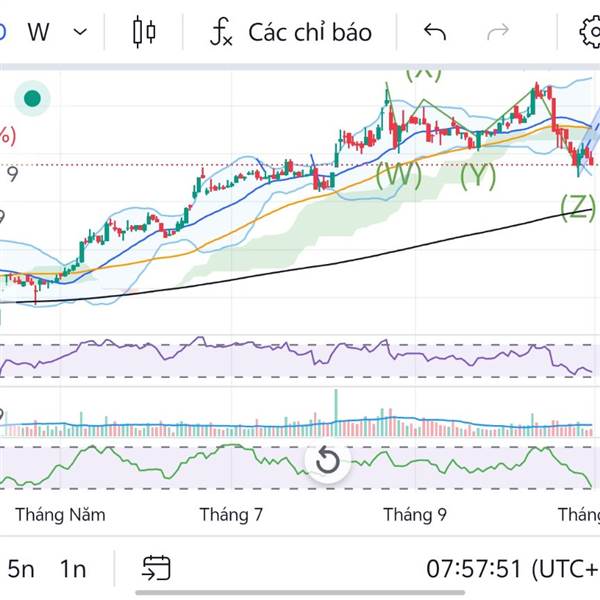This screenshot has width=600, height=600.
Task: Click the Tháng 9 time axis label
Action: click(415, 515)
